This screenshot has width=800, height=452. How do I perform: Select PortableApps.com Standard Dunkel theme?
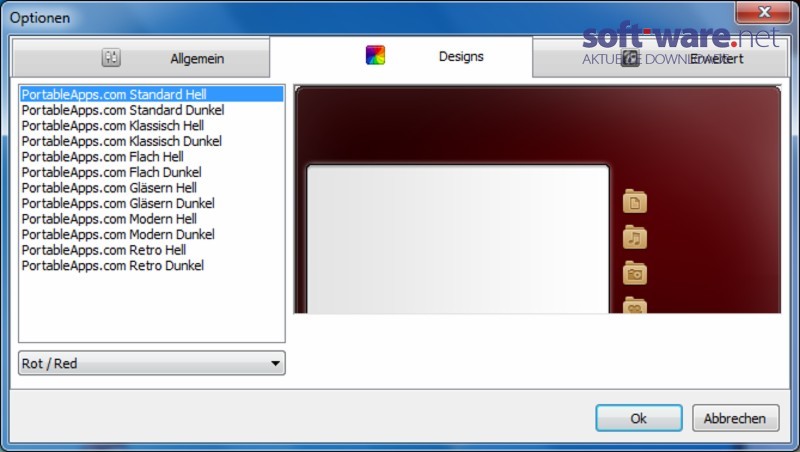pos(152,110)
